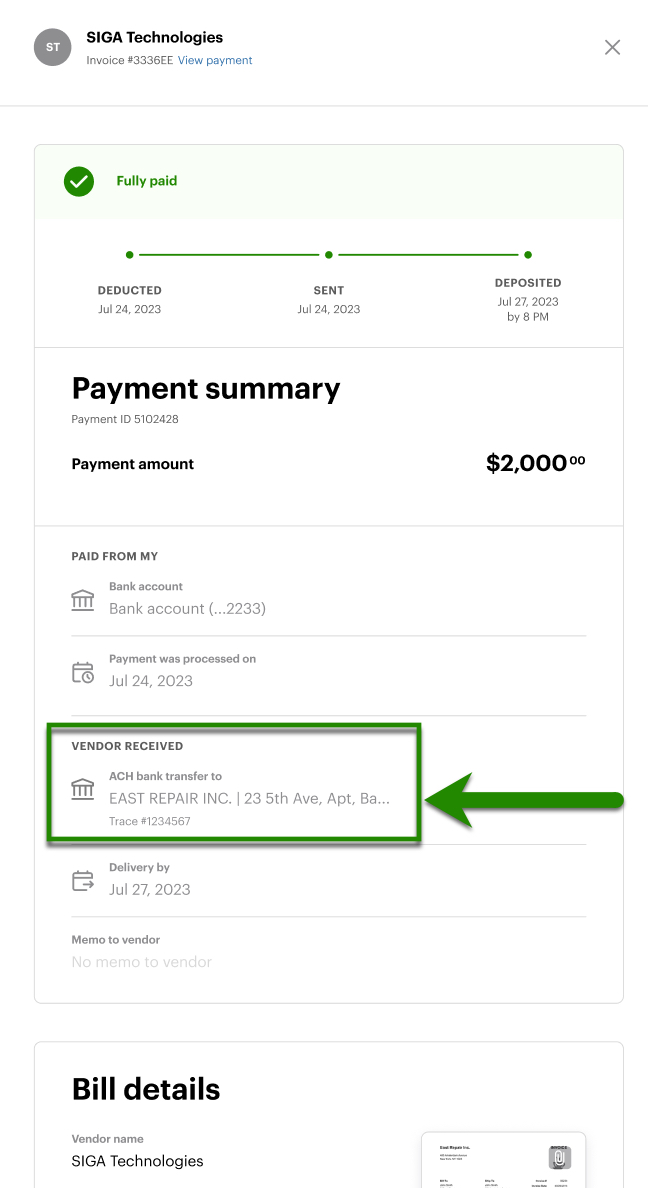The height and width of the screenshot is (1188, 648).
Task: Open the View payment link
Action: (x=215, y=60)
